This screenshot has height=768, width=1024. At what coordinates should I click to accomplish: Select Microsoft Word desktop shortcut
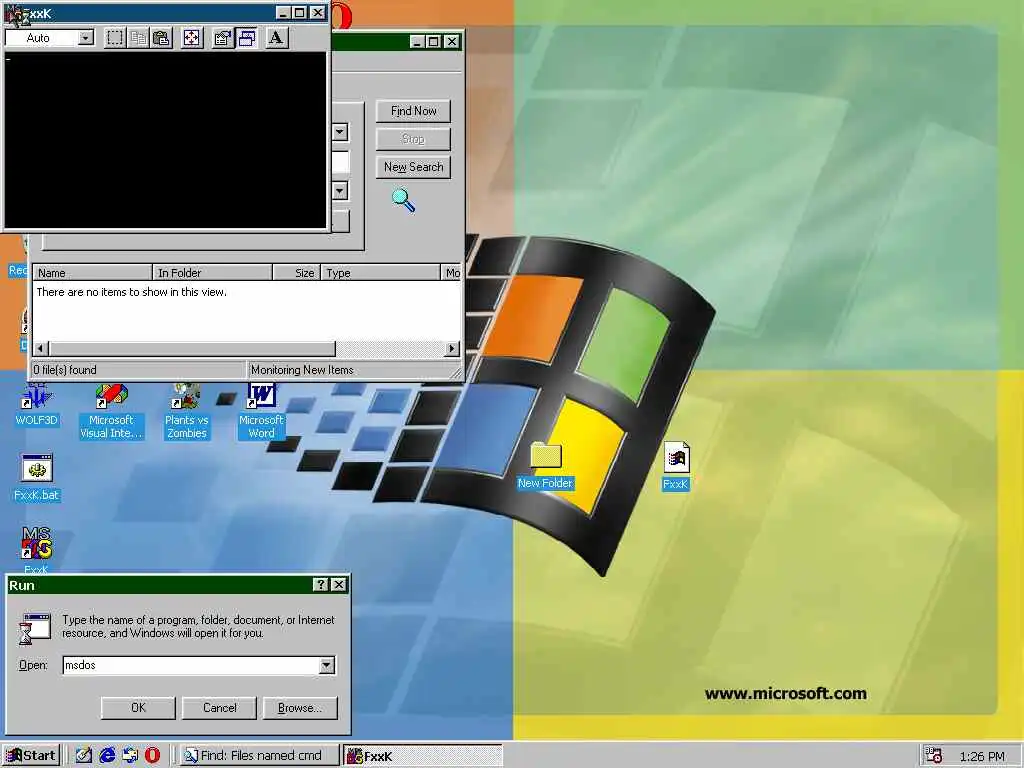coord(261,411)
